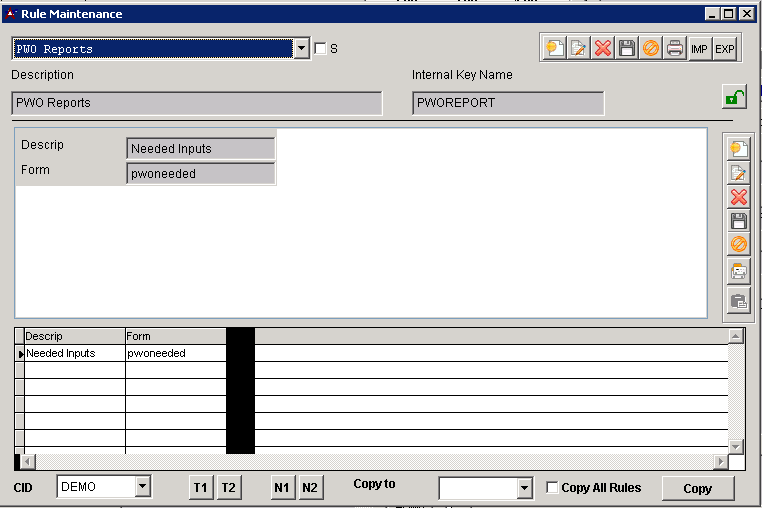This screenshot has width=762, height=508.
Task: Expand the PWO Reports rule dropdown
Action: (x=302, y=48)
